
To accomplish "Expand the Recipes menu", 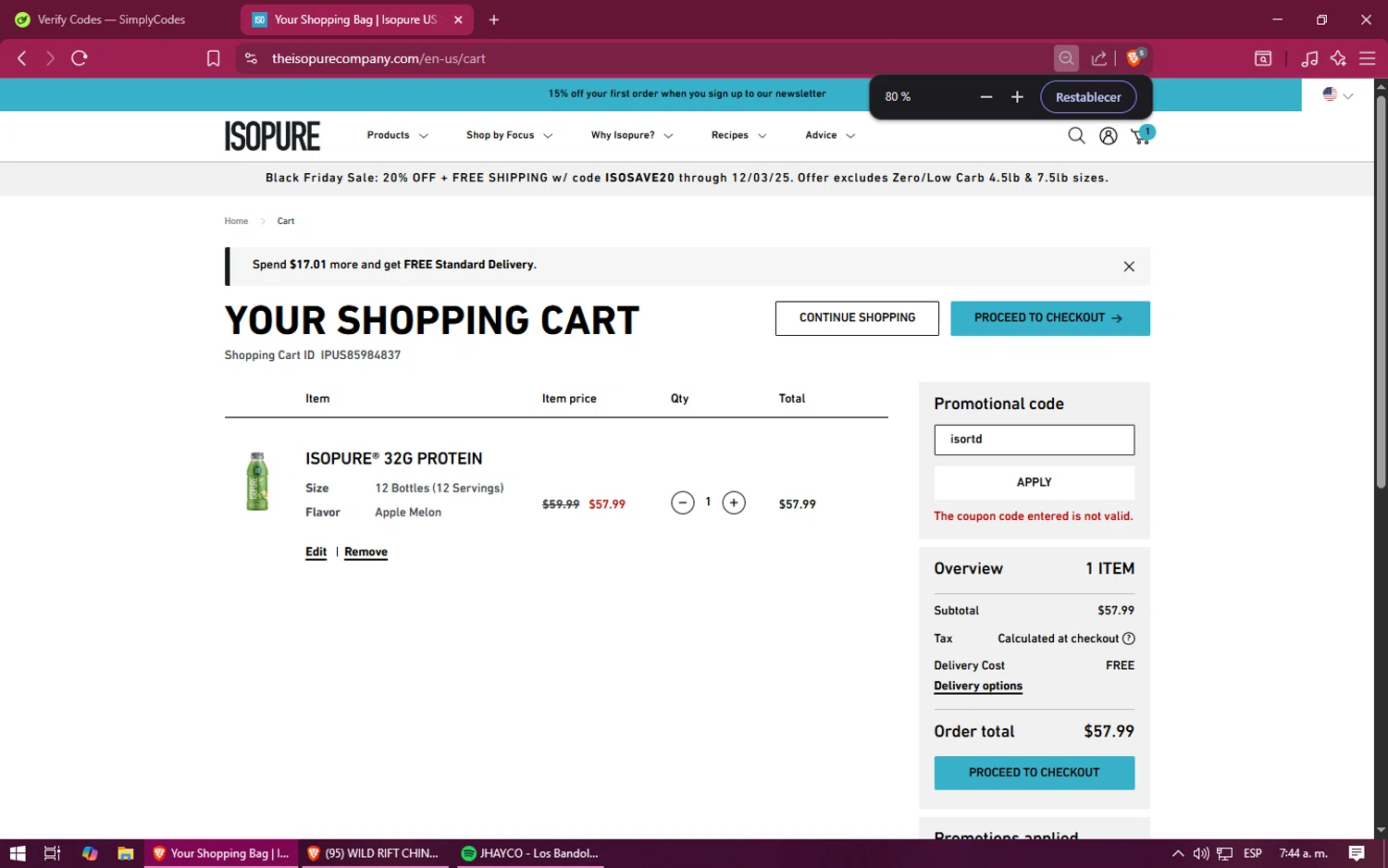I will [738, 135].
